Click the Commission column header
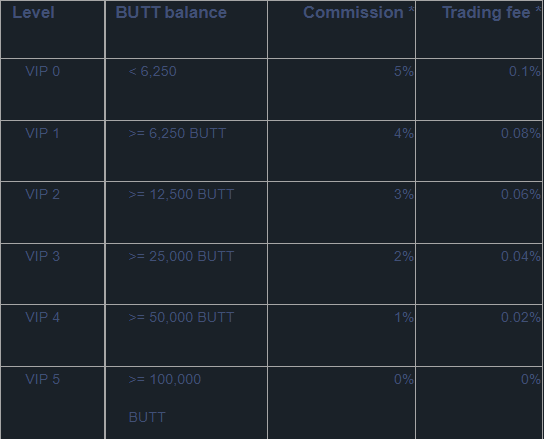This screenshot has height=439, width=544. (x=341, y=29)
